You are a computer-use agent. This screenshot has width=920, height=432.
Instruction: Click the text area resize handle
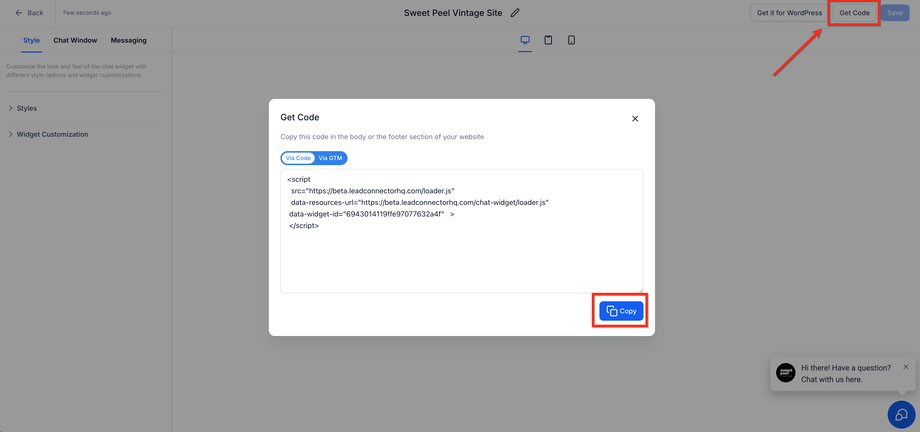pyautogui.click(x=640, y=290)
